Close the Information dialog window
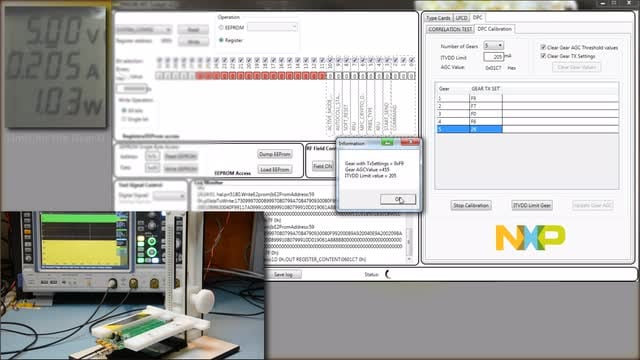Viewport: 640px width, 360px height. [x=410, y=142]
